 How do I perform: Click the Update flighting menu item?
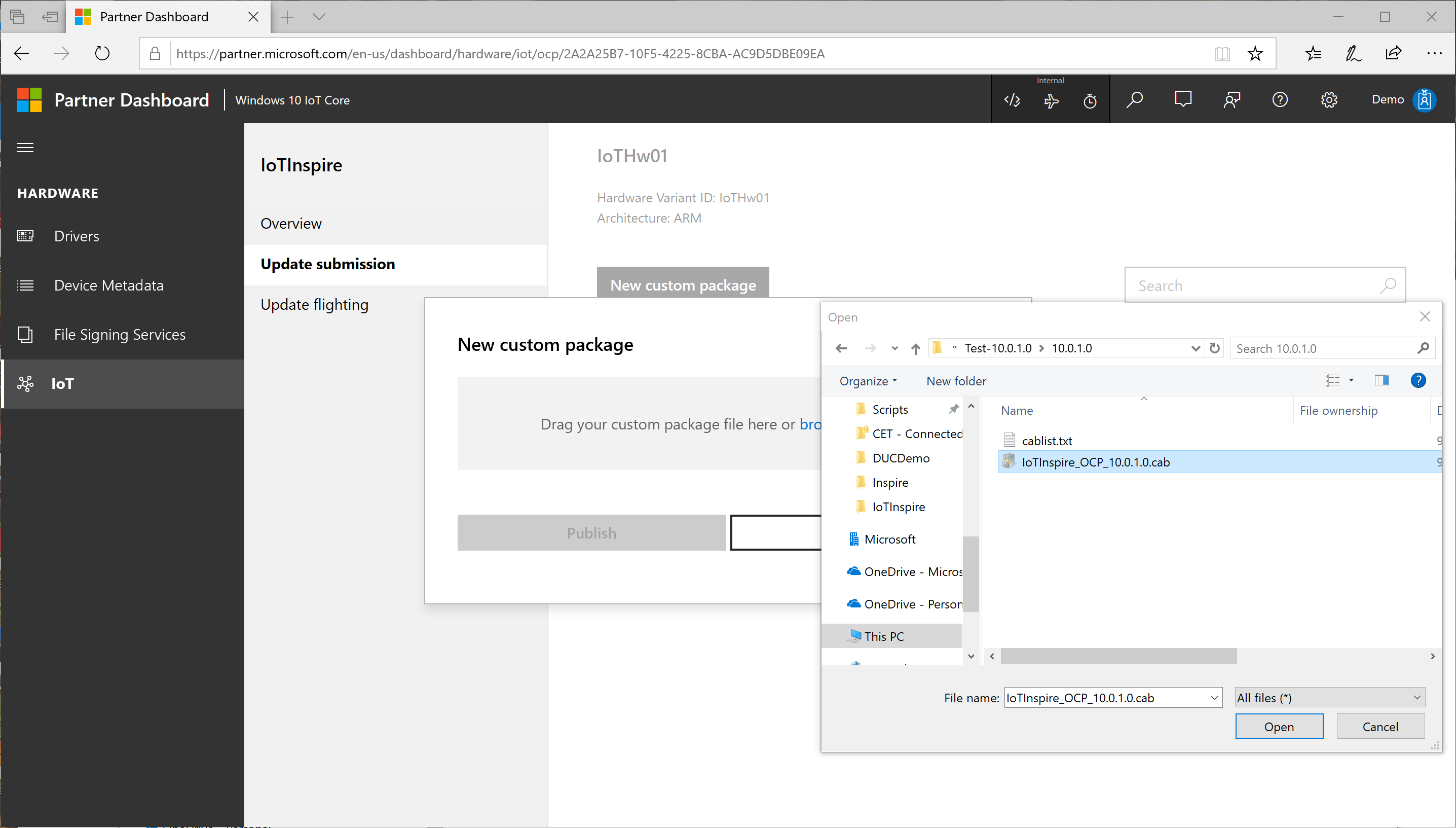pos(314,304)
